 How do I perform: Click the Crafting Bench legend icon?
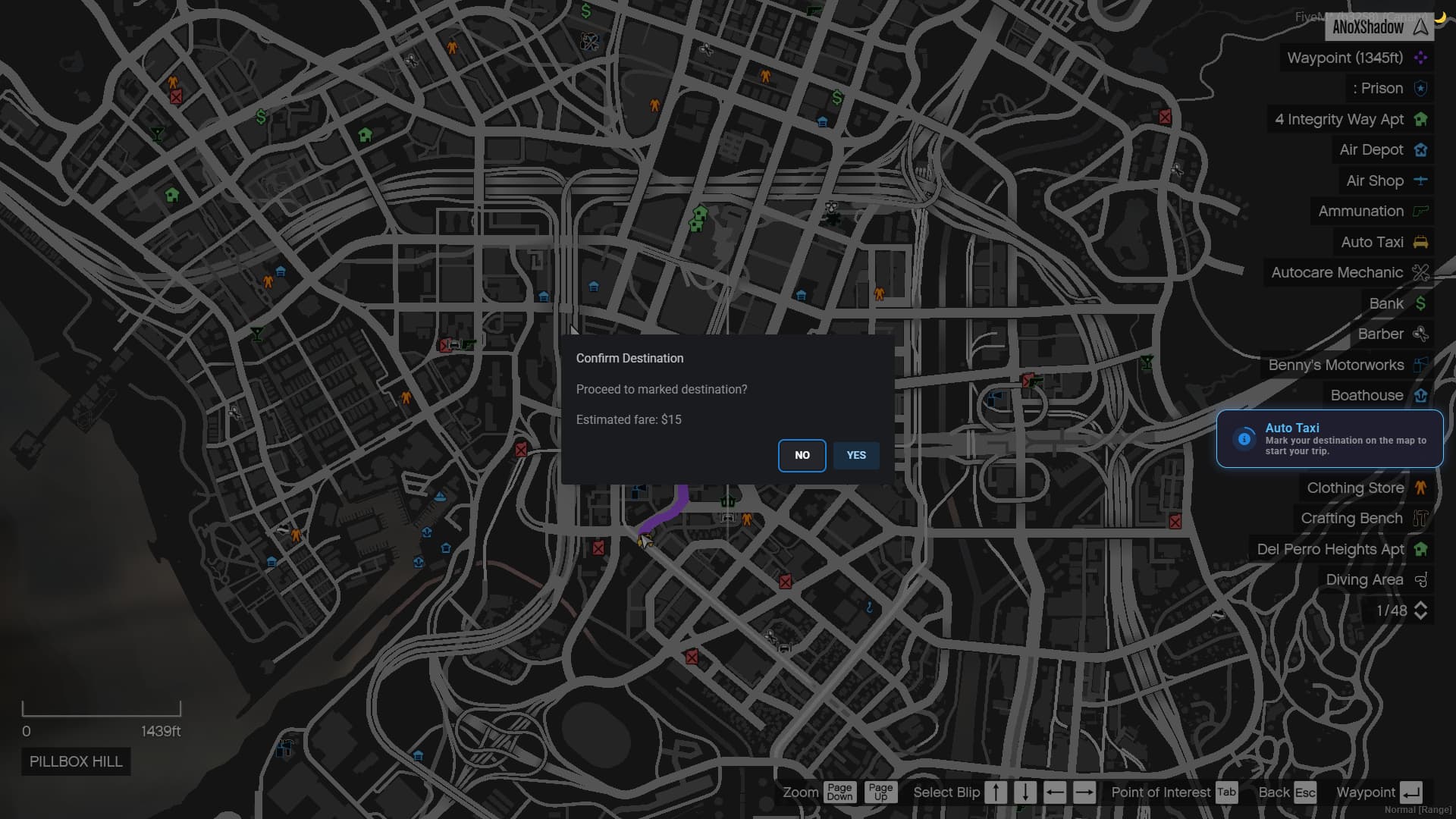[x=1420, y=518]
